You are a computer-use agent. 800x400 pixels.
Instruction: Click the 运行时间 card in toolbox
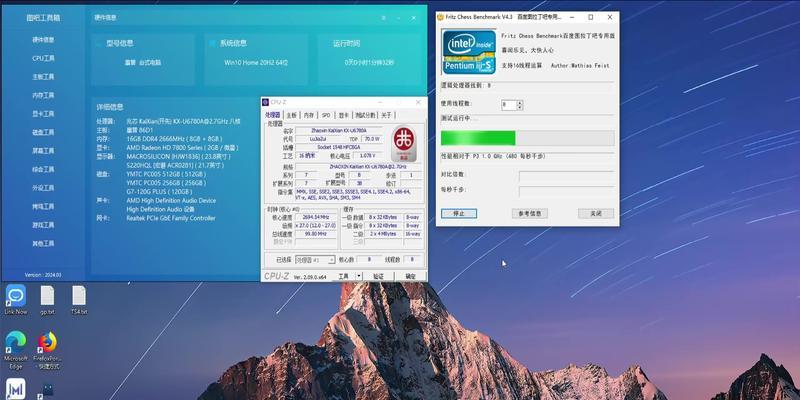click(x=369, y=60)
